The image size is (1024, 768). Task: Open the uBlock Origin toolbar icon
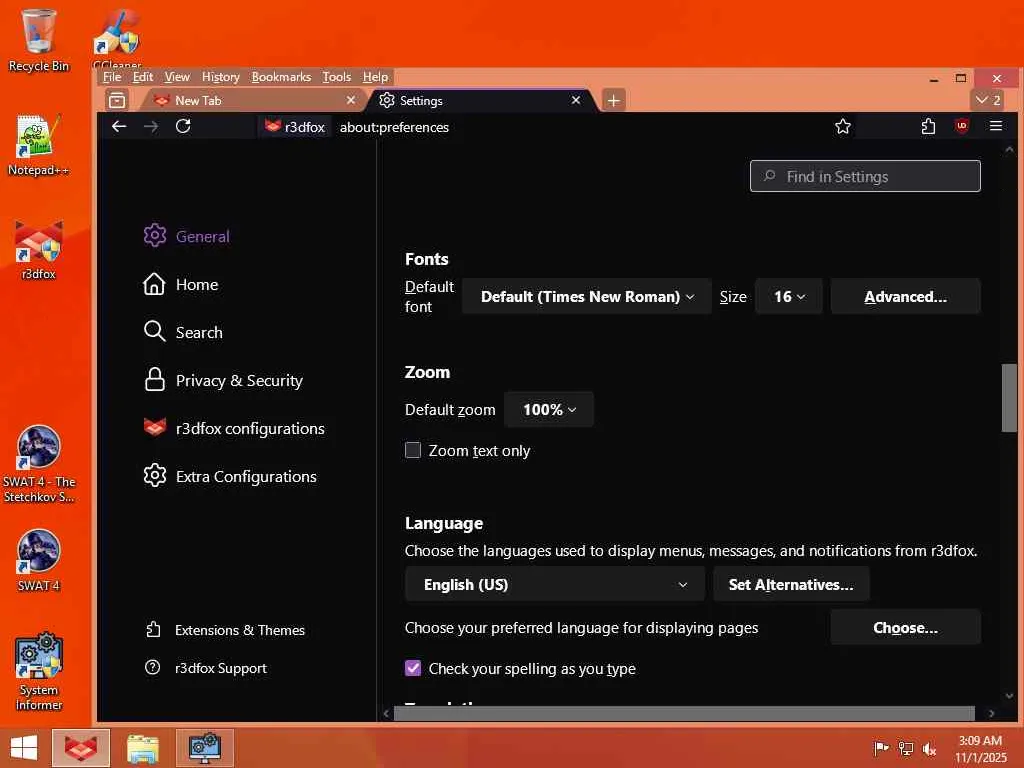pyautogui.click(x=961, y=126)
